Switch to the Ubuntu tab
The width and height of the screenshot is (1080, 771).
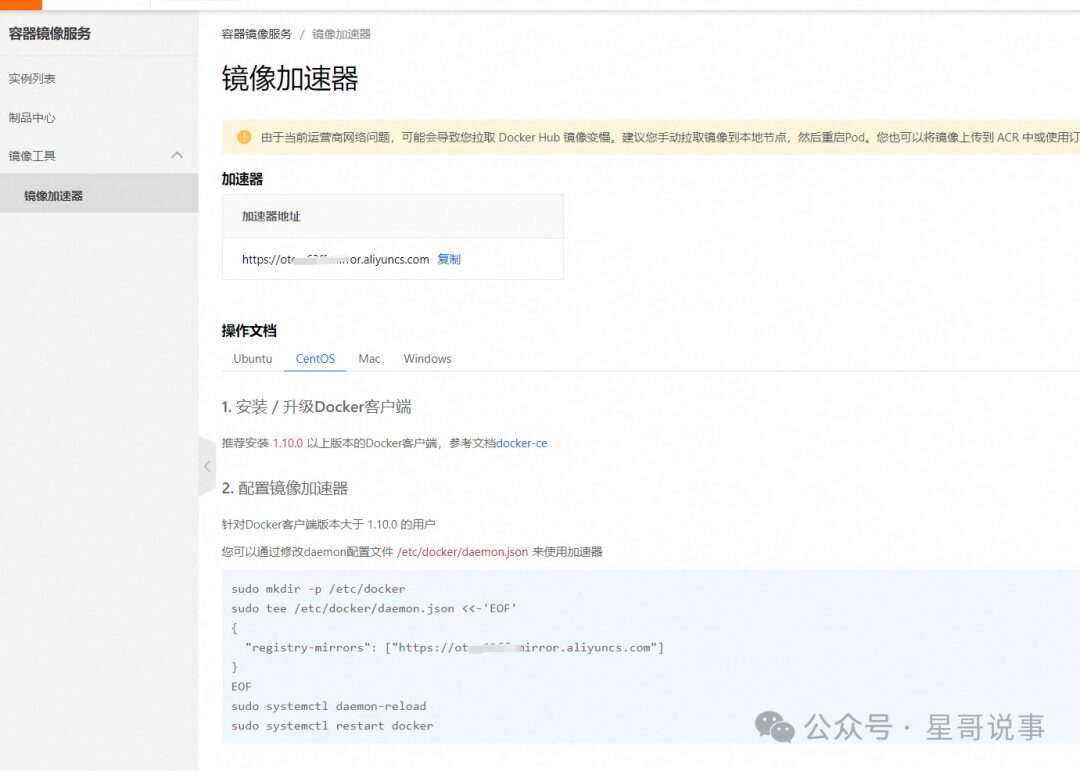(x=253, y=358)
